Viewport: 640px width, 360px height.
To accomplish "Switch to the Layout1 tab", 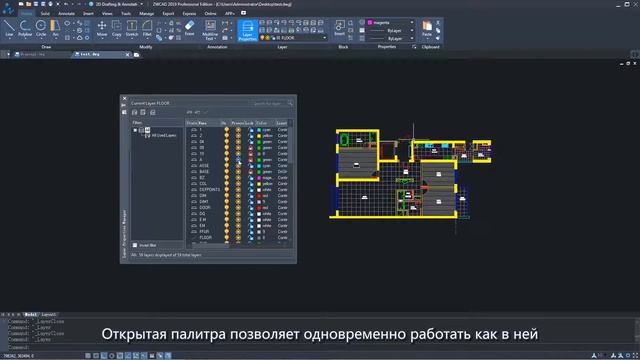I will pos(49,315).
